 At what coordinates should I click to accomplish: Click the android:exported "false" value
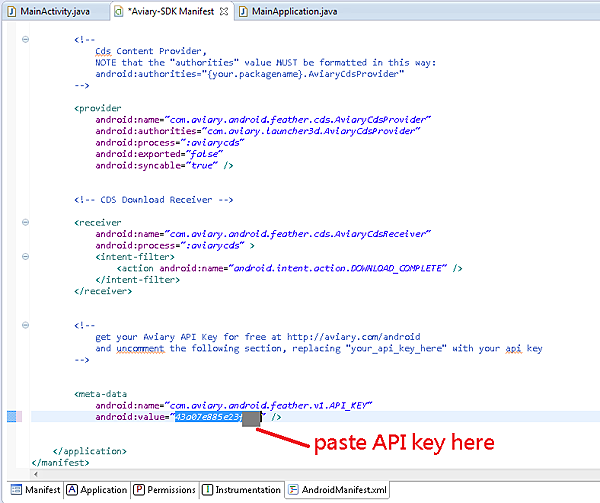205,154
